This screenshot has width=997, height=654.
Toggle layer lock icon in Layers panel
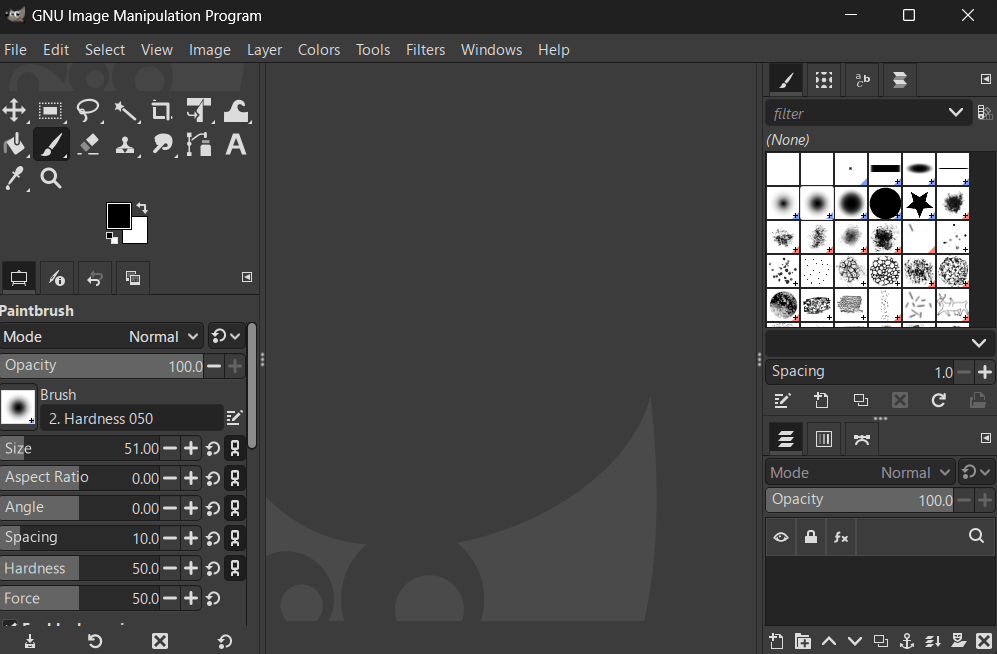point(811,537)
